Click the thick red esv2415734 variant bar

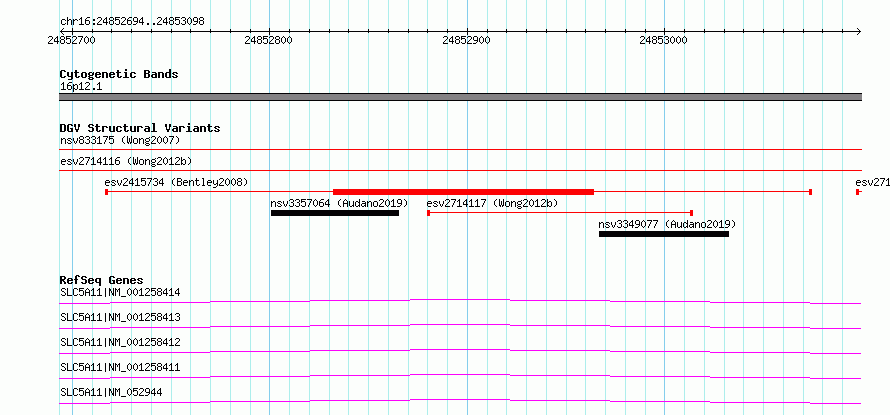coord(463,192)
